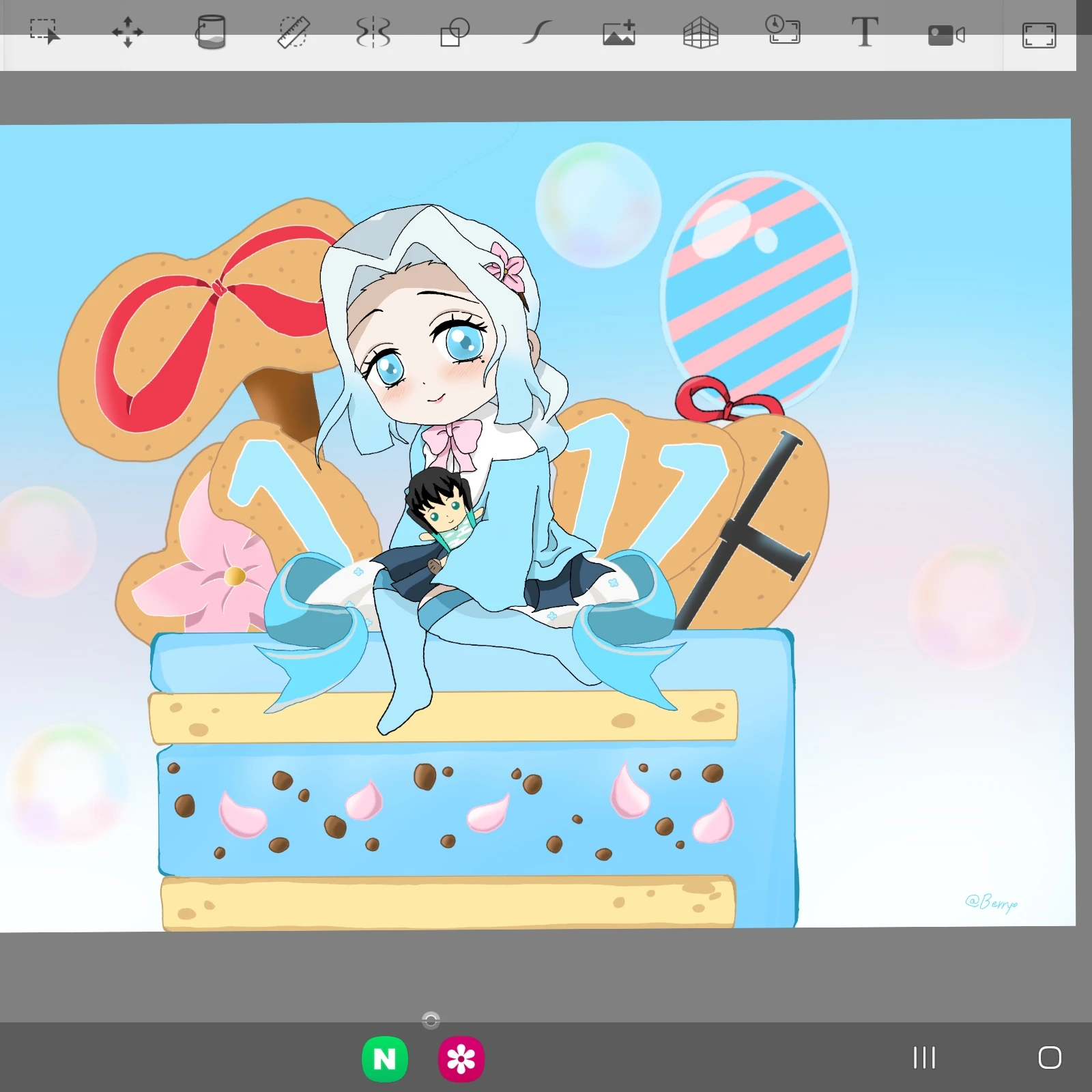Select the Text tool

point(865,32)
